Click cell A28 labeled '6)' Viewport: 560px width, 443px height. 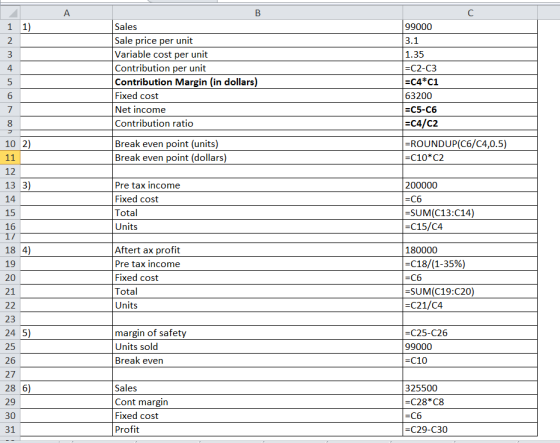coord(66,388)
